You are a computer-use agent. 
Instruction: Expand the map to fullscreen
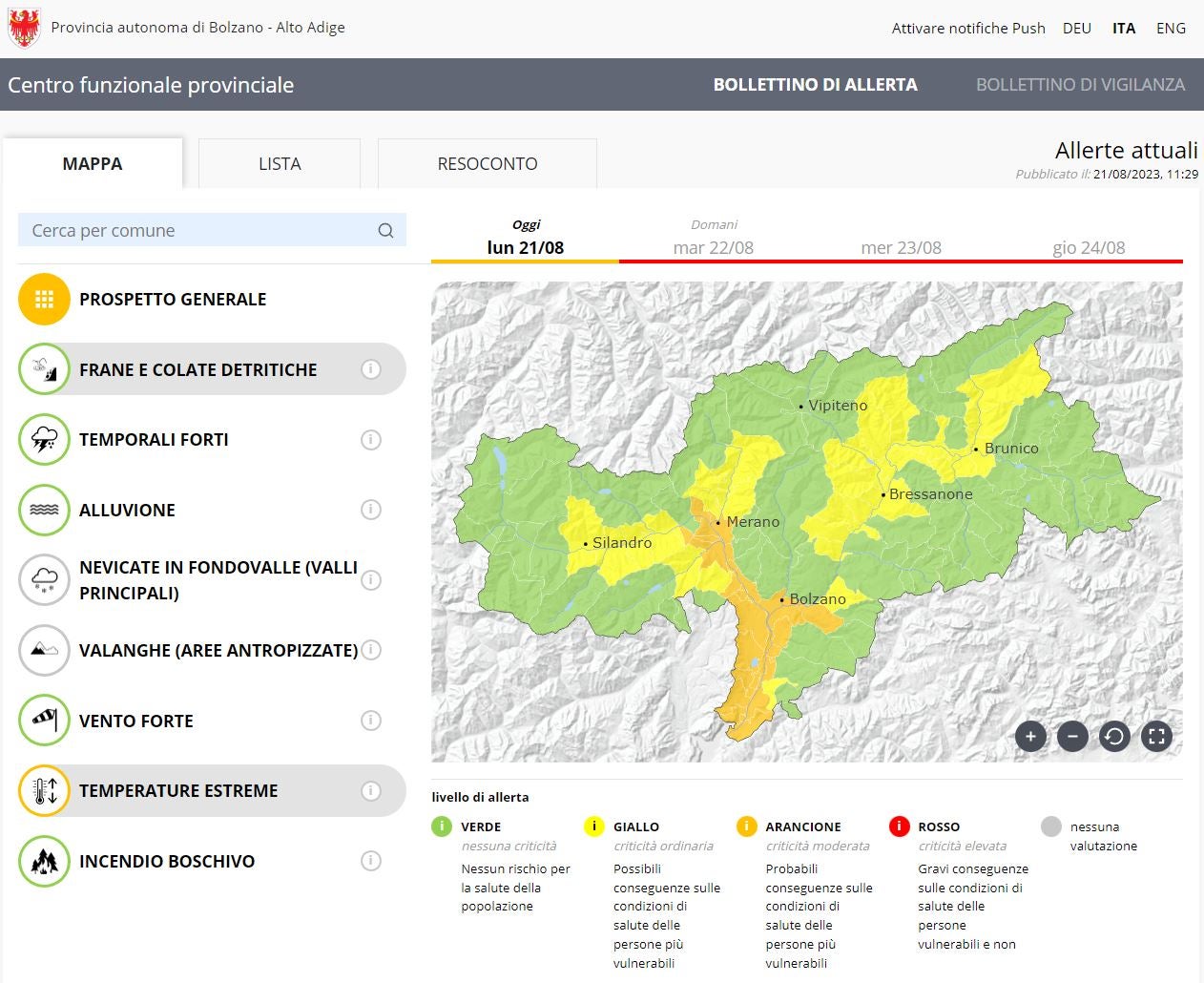point(1156,736)
